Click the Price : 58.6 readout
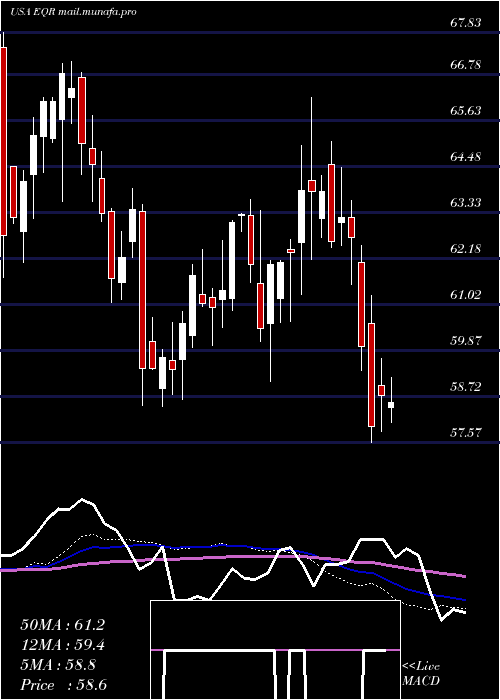Viewport: 500px width, 700px height. coord(62,685)
